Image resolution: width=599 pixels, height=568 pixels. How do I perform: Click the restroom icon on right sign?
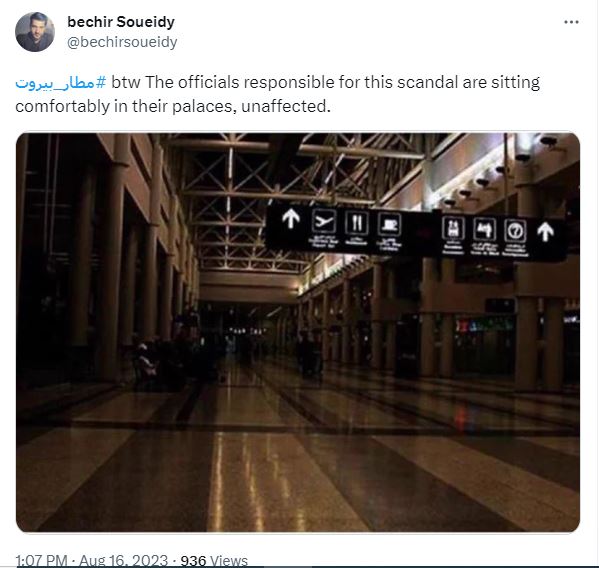pos(453,228)
